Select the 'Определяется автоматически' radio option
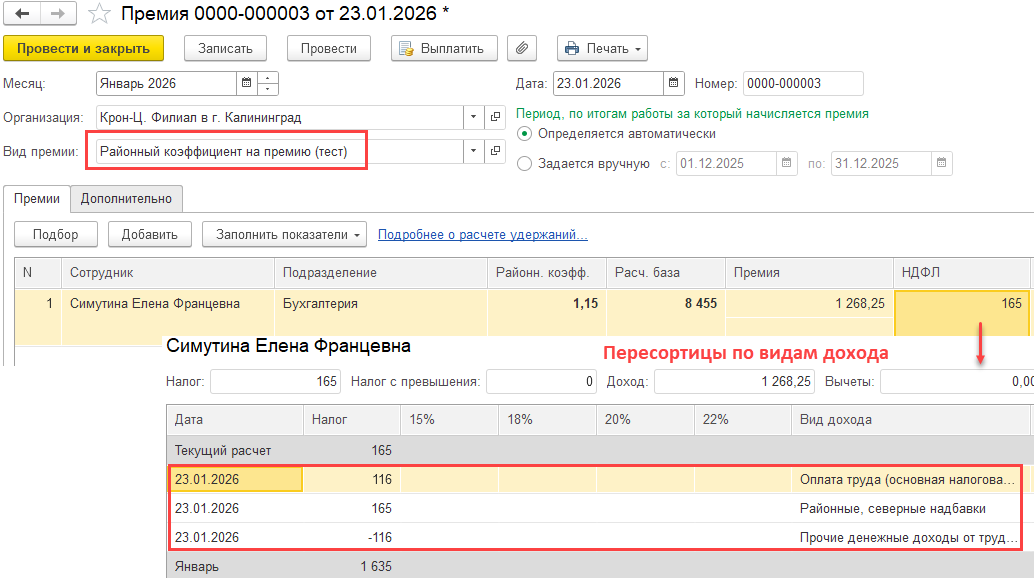The height and width of the screenshot is (578, 1034). 525,134
